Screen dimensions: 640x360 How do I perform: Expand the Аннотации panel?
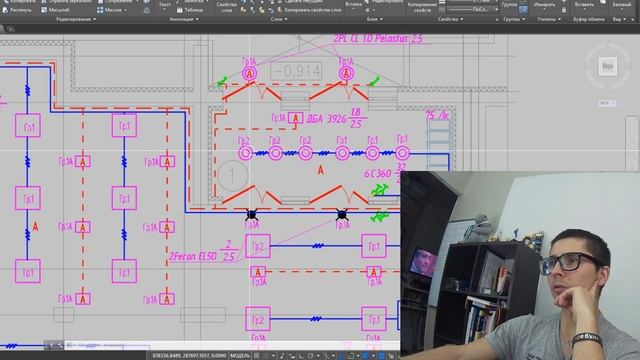pyautogui.click(x=184, y=19)
